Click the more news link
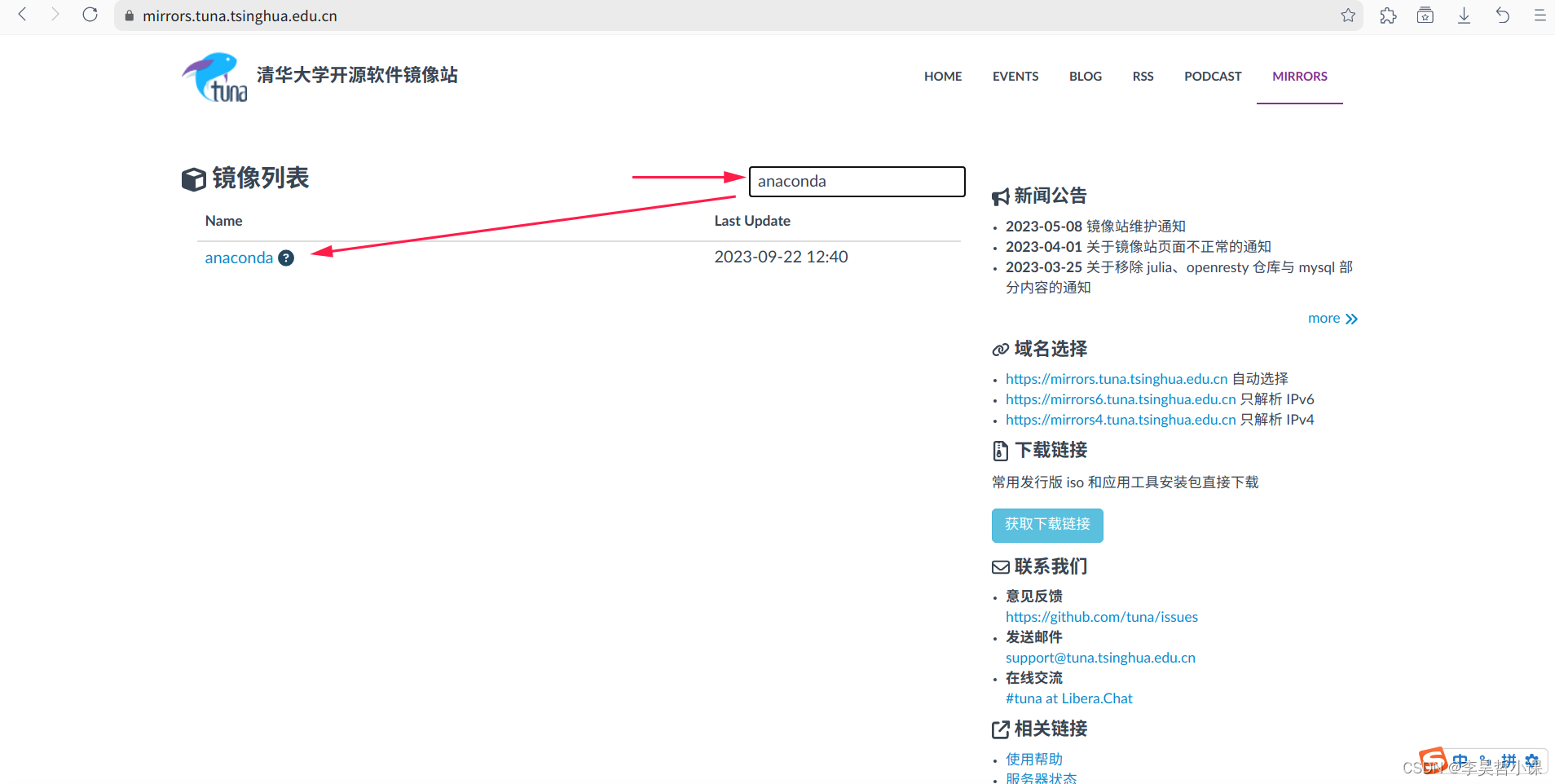This screenshot has width=1555, height=784. tap(1333, 318)
